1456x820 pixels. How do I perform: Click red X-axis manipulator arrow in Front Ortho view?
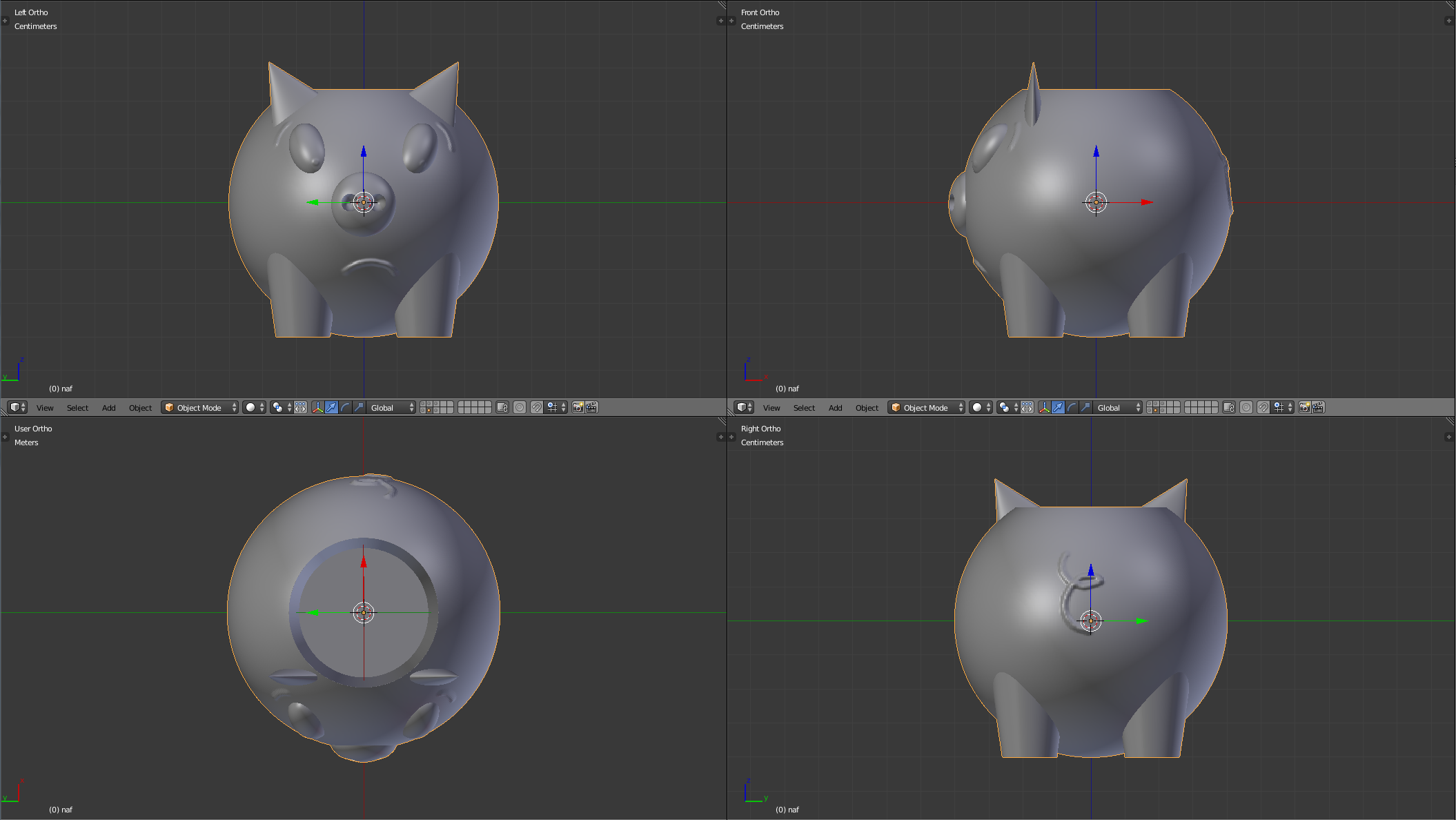pos(1146,202)
